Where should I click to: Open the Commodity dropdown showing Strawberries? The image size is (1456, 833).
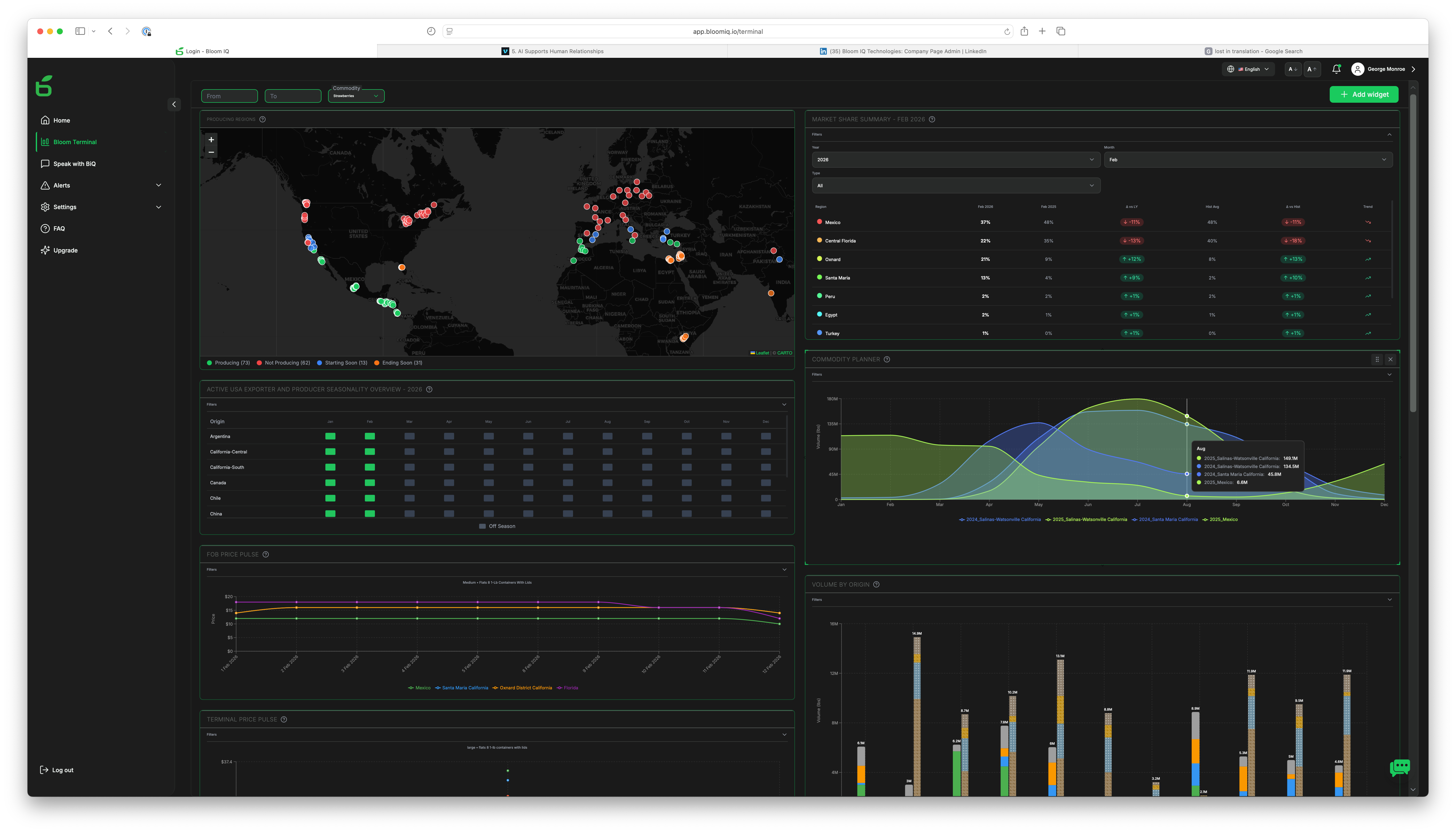click(356, 96)
